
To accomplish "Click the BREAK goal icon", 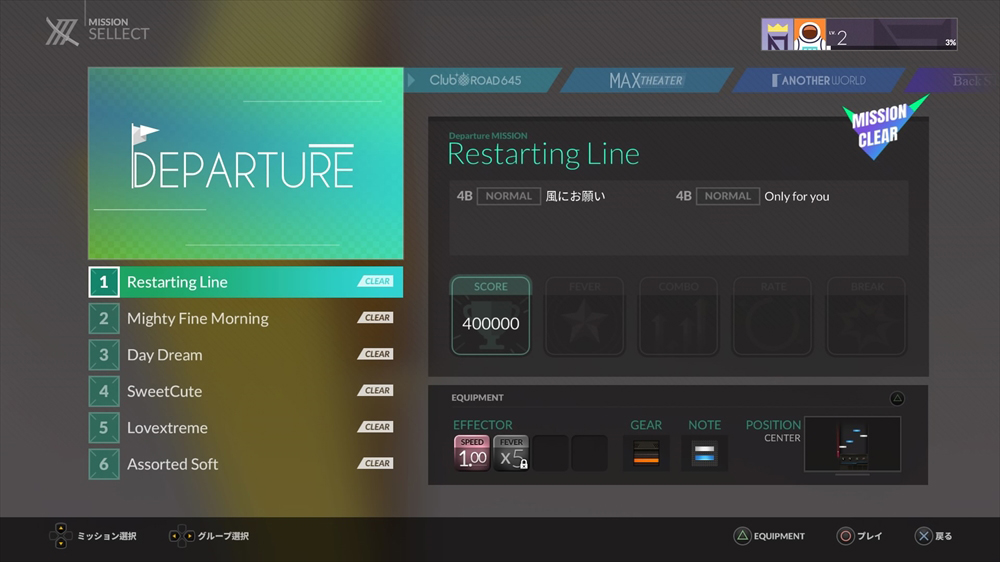I will 866,316.
